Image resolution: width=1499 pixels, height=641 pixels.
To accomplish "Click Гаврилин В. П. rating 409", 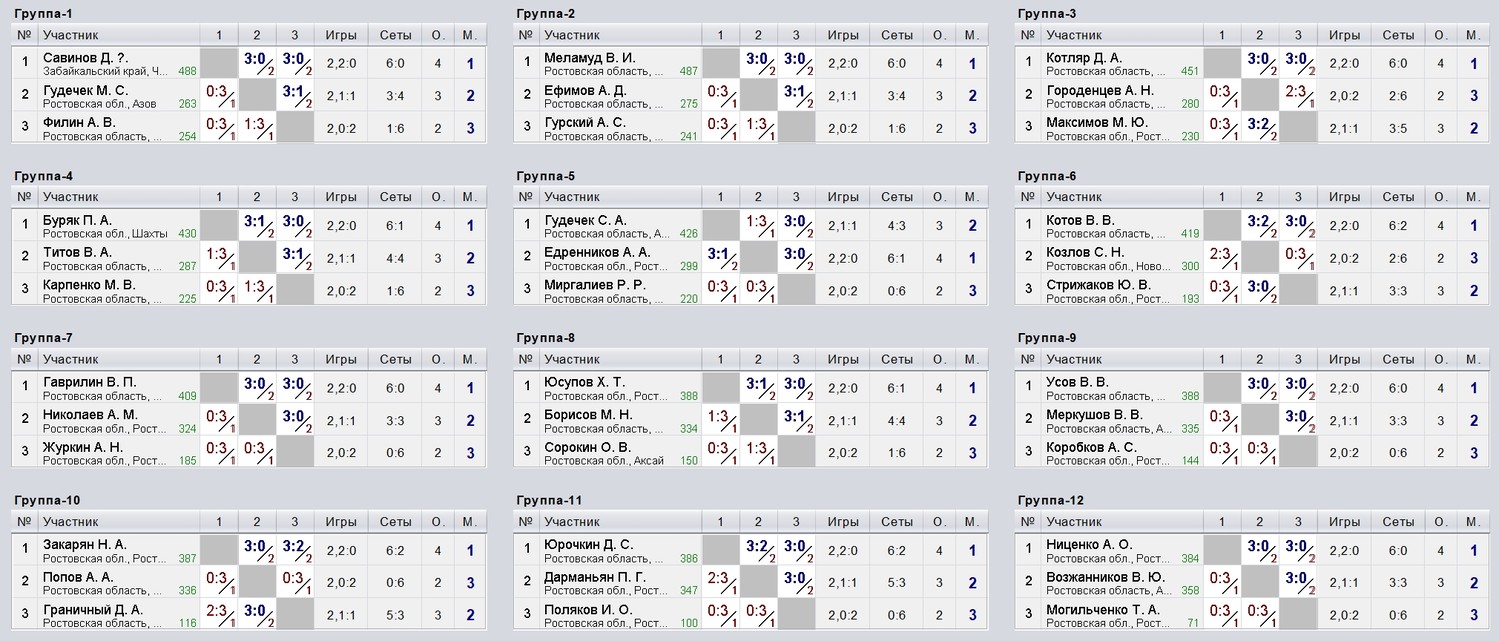I will point(187,396).
